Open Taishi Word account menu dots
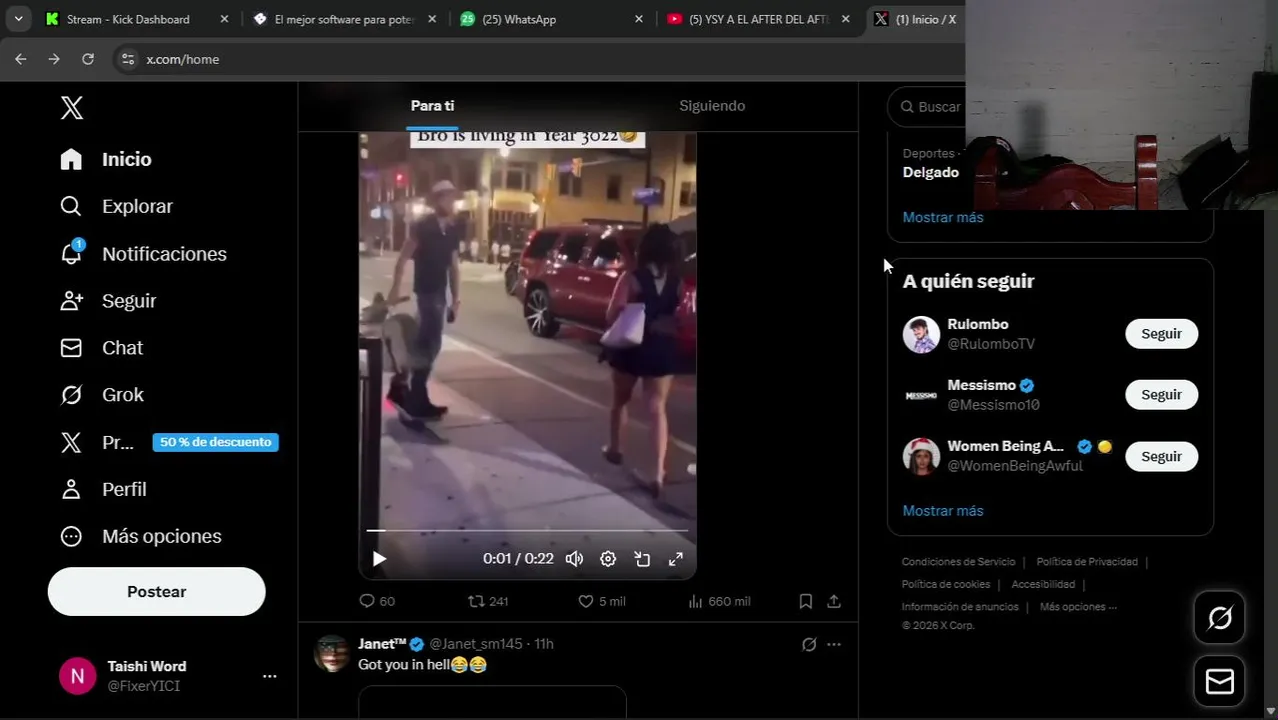The width and height of the screenshot is (1278, 720). pos(269,676)
